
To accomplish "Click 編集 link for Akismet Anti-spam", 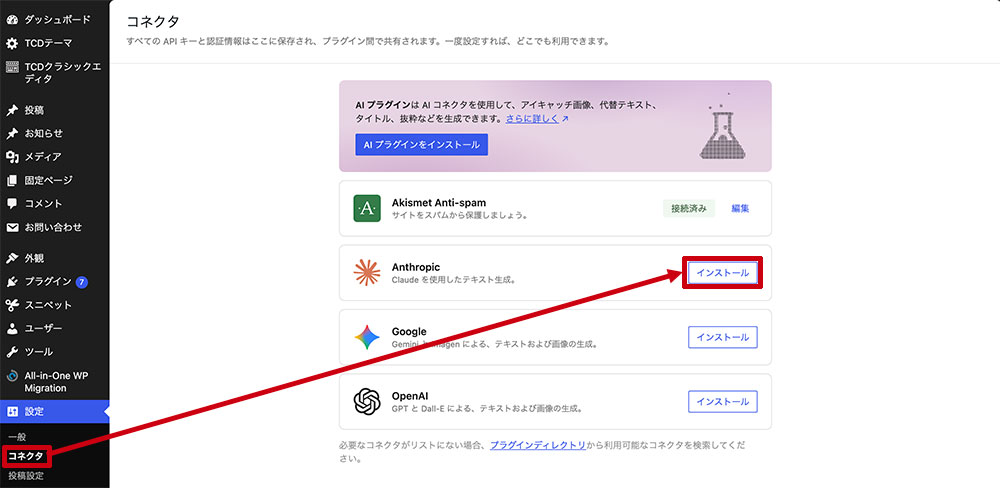I will [740, 209].
